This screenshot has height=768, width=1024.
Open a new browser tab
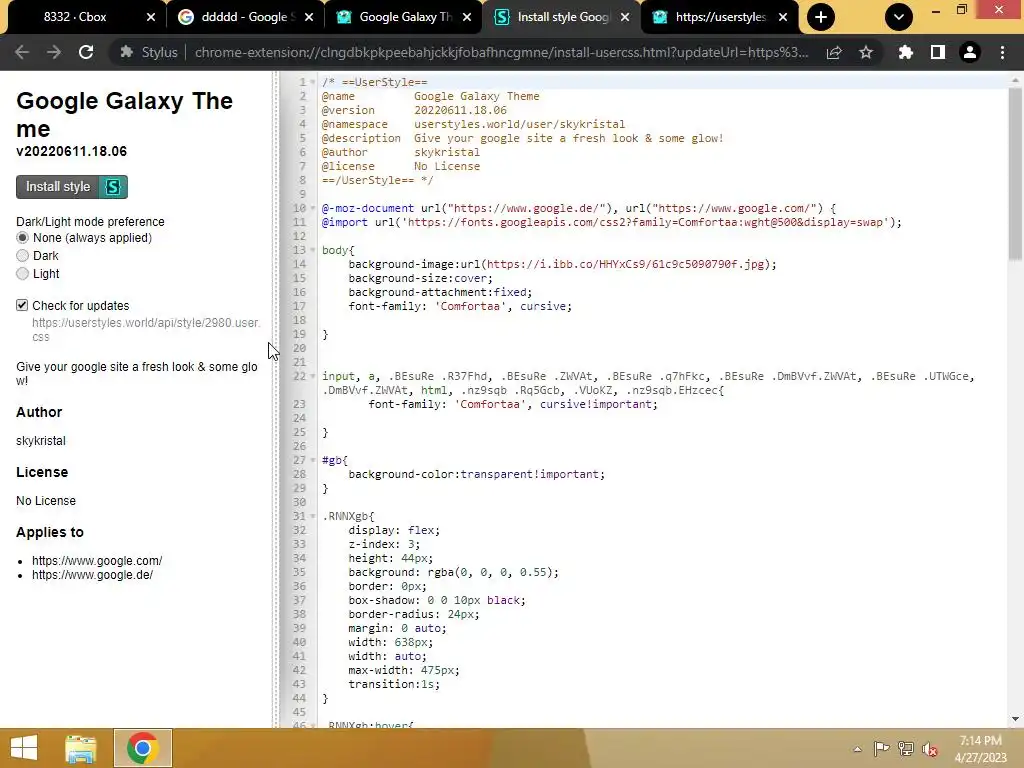point(821,17)
